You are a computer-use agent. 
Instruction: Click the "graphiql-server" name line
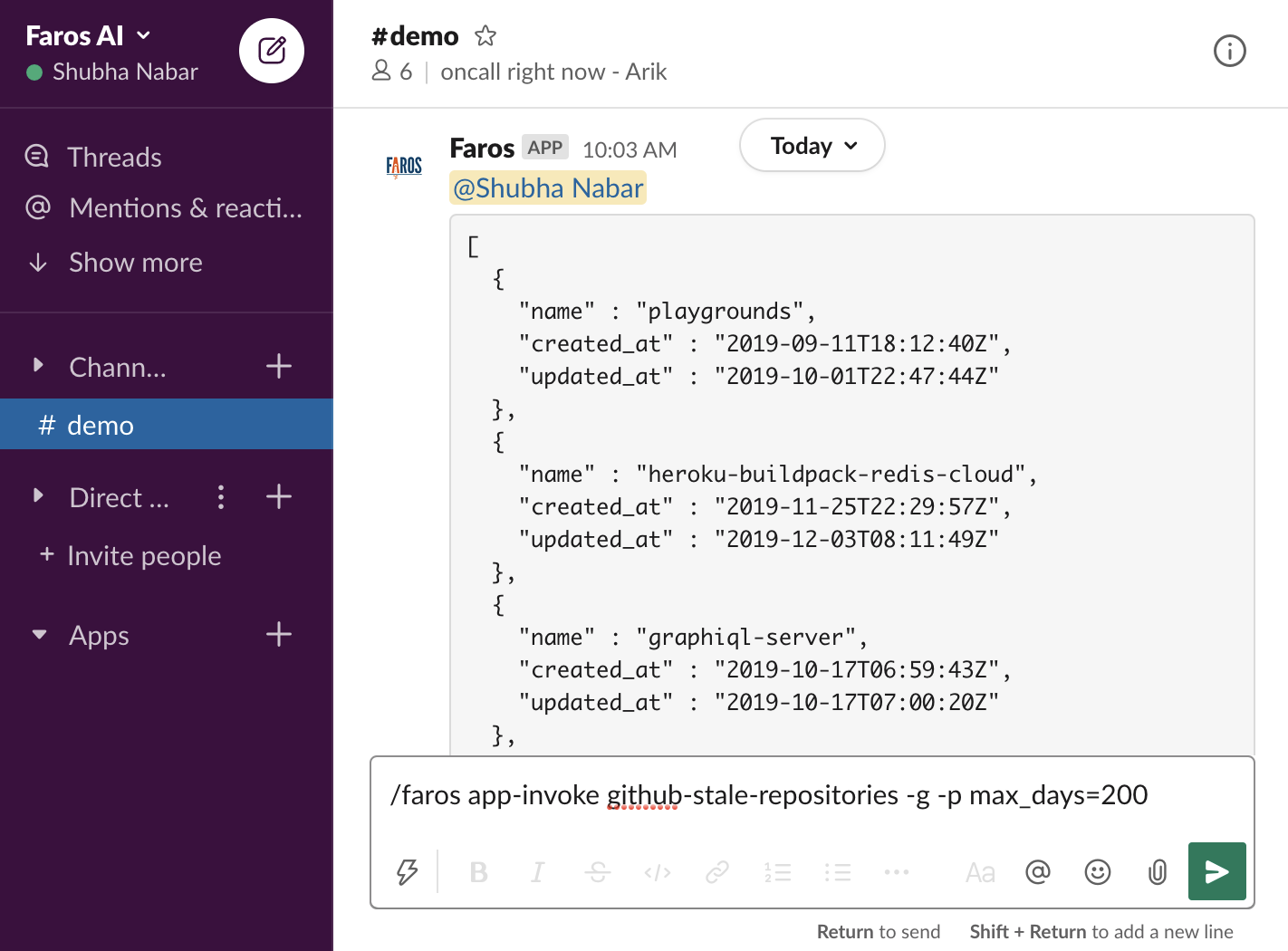(694, 638)
